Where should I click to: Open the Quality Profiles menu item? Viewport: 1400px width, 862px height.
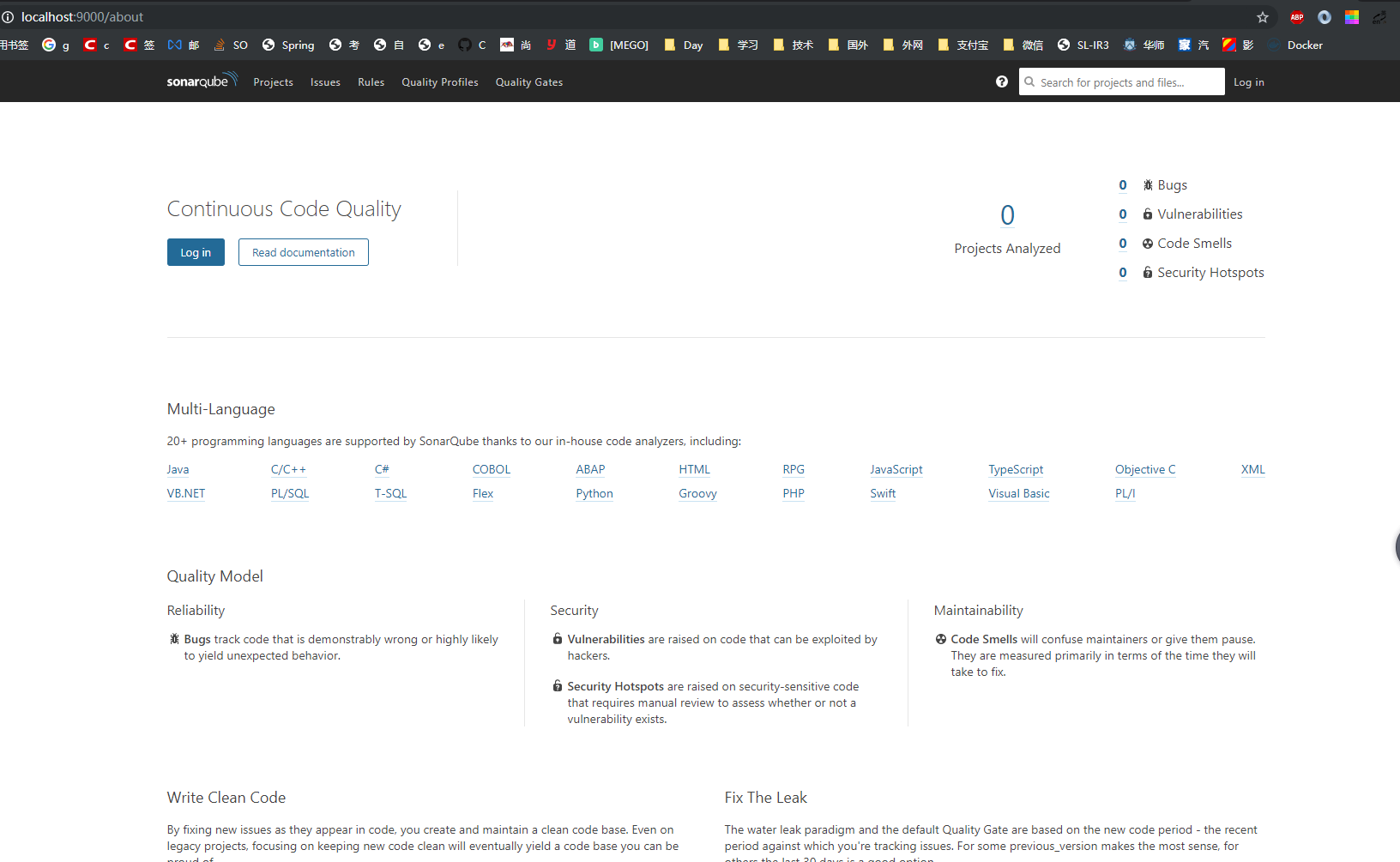440,82
